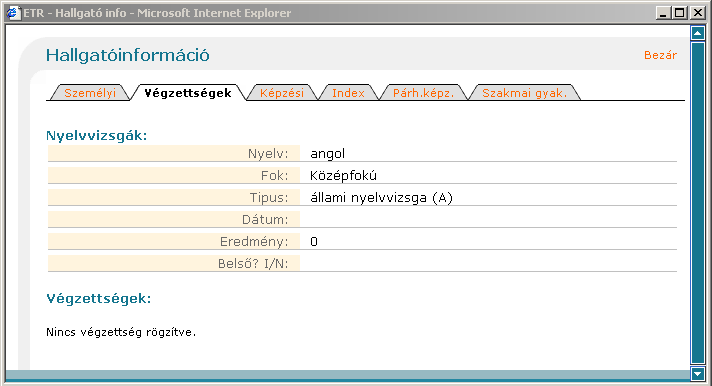
Task: Go to the Párh.képz. tab
Action: point(423,93)
